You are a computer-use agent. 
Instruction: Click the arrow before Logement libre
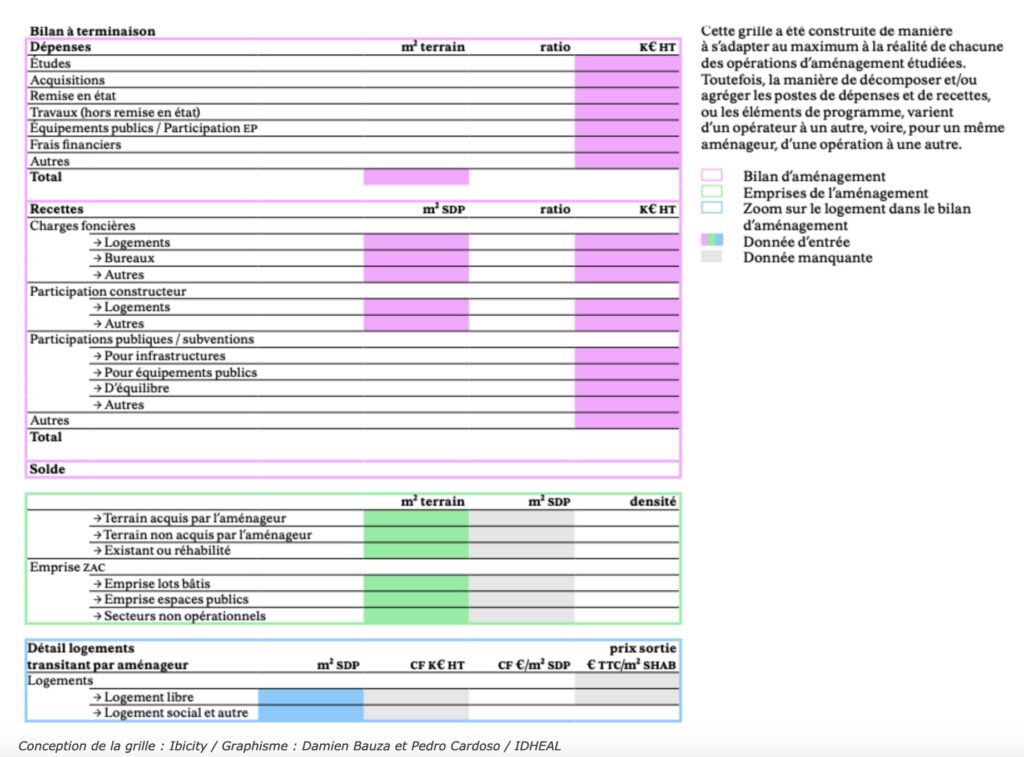[x=97, y=697]
